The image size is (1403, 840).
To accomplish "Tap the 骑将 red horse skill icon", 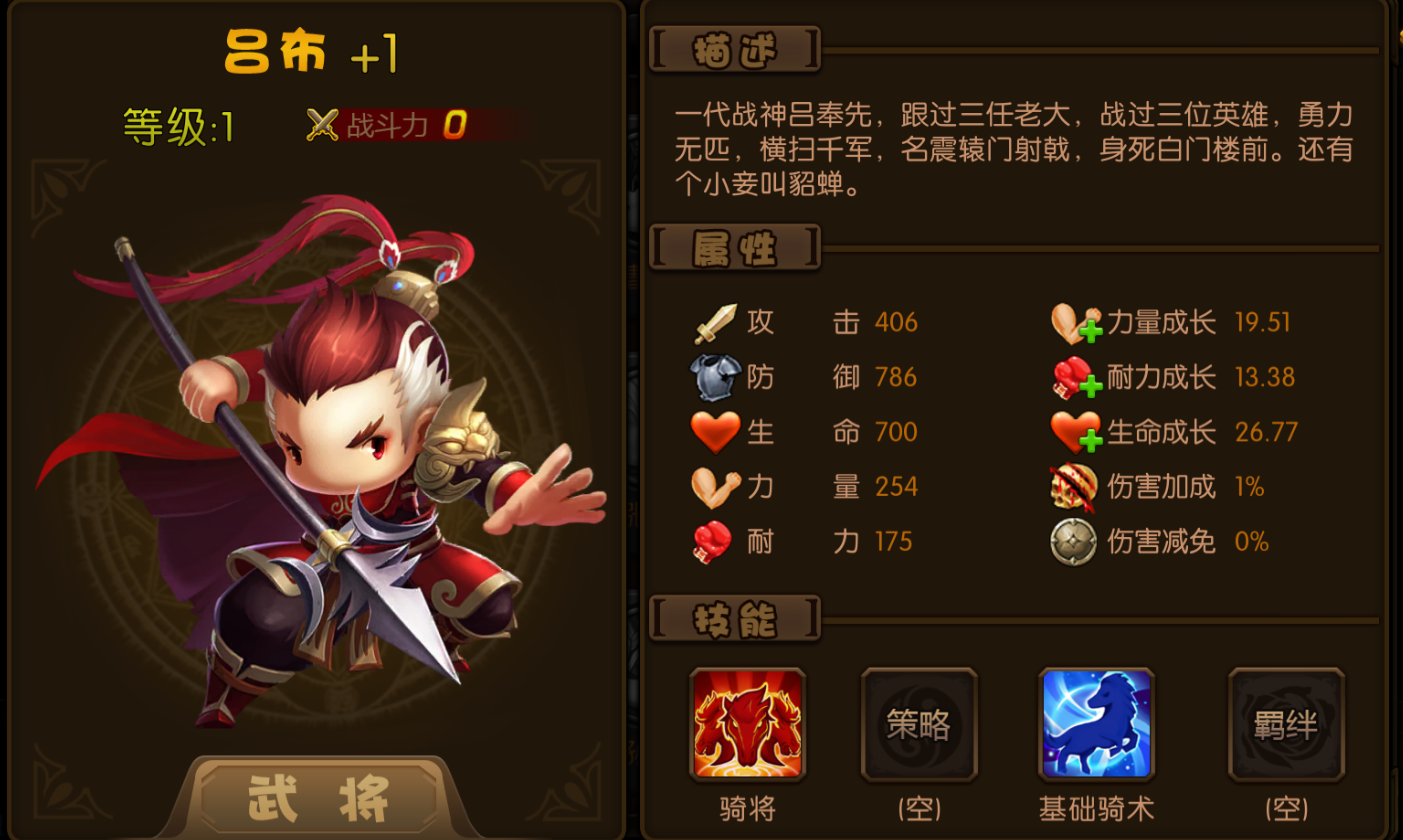I will point(747,725).
